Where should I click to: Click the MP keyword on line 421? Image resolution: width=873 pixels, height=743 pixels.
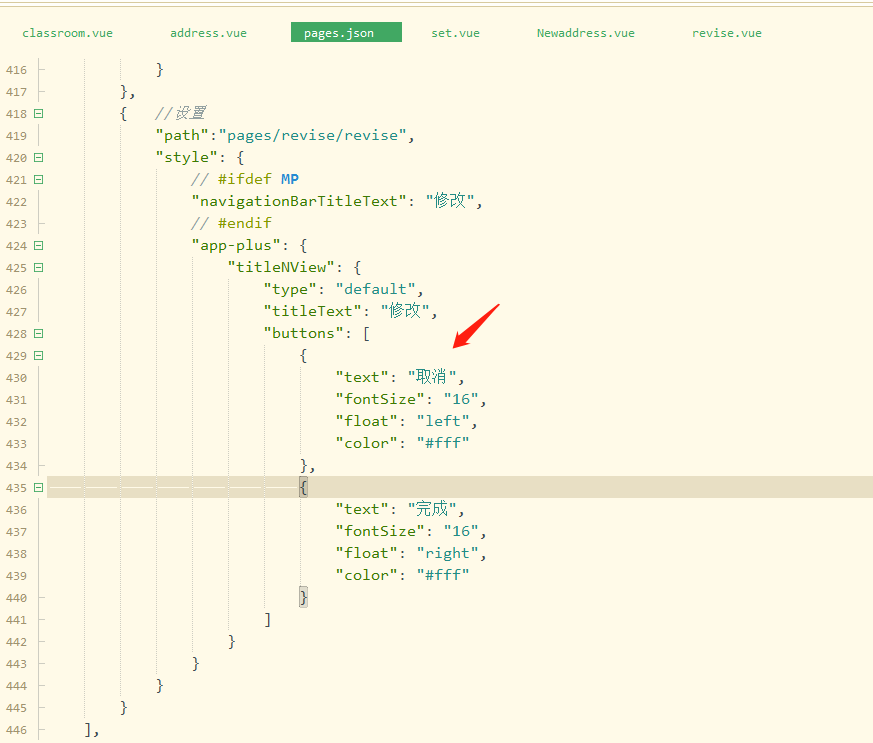coord(290,179)
